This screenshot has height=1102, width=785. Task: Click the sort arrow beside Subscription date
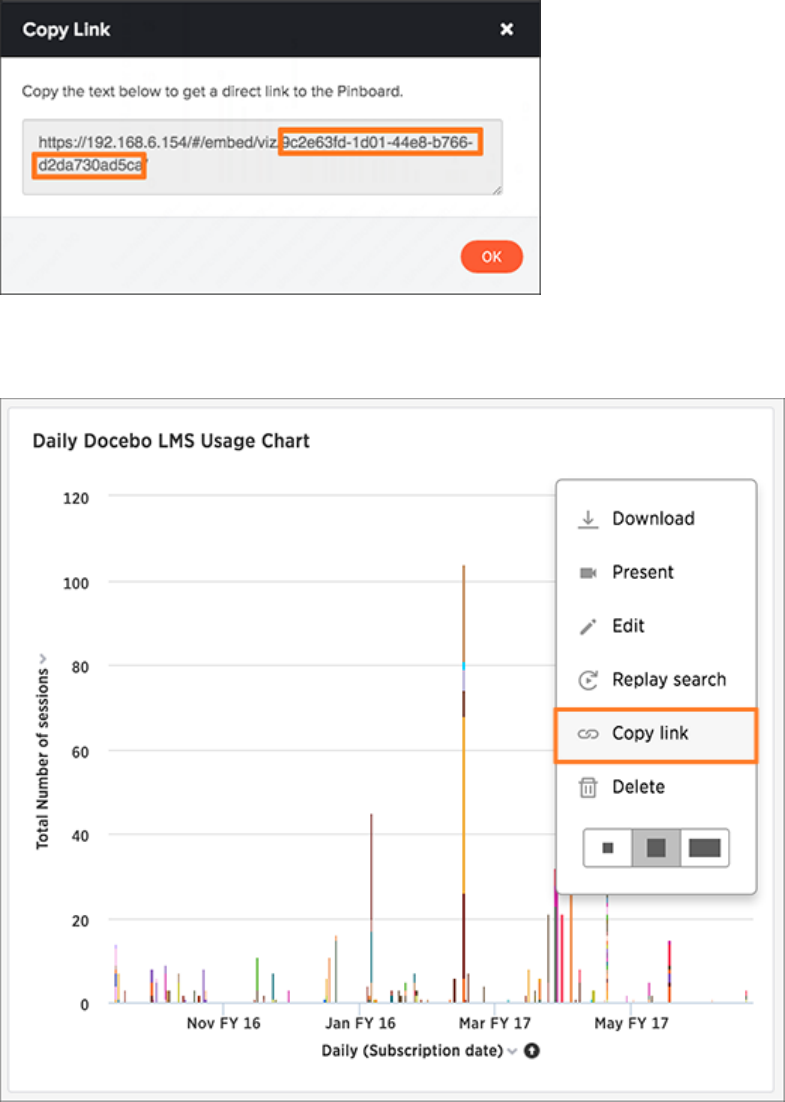point(532,1051)
